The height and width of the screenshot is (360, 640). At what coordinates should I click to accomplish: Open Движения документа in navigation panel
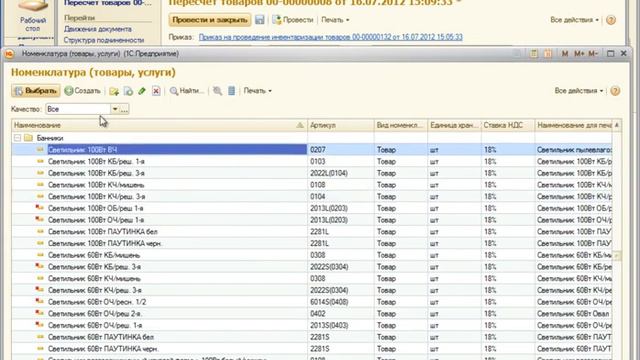coord(98,29)
